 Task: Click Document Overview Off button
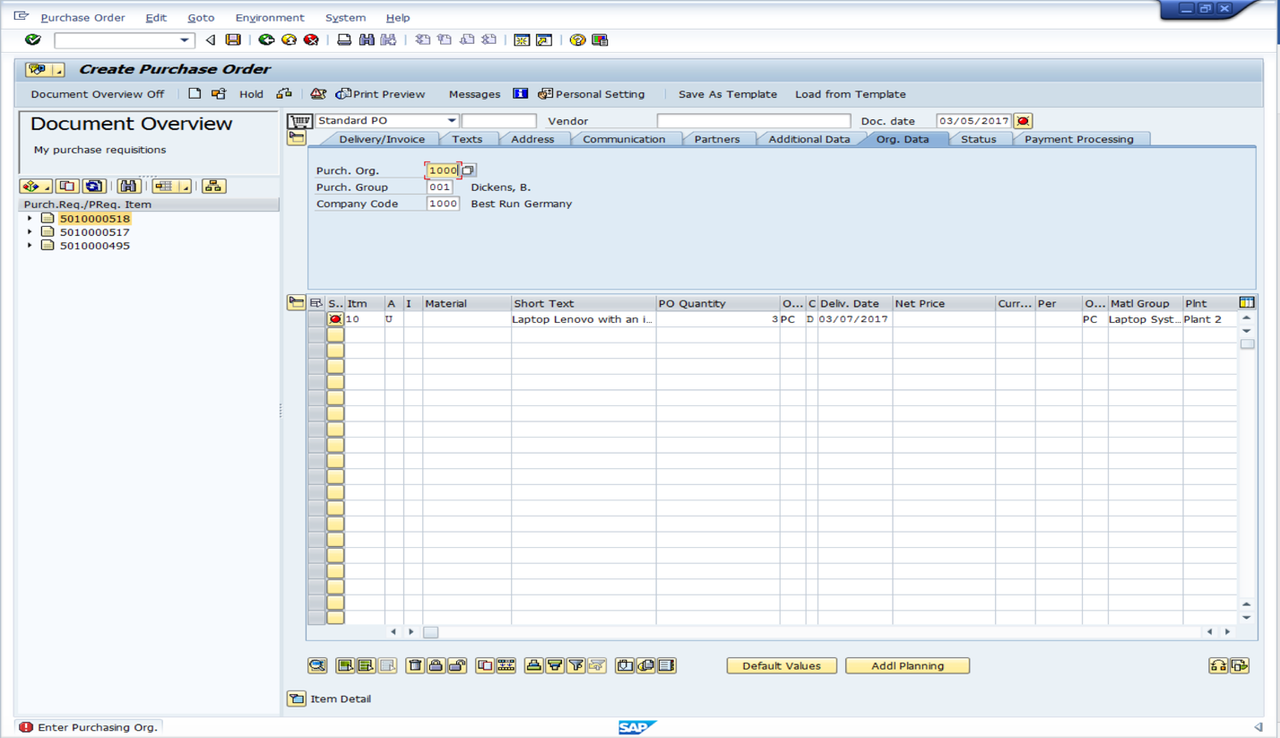(x=97, y=94)
